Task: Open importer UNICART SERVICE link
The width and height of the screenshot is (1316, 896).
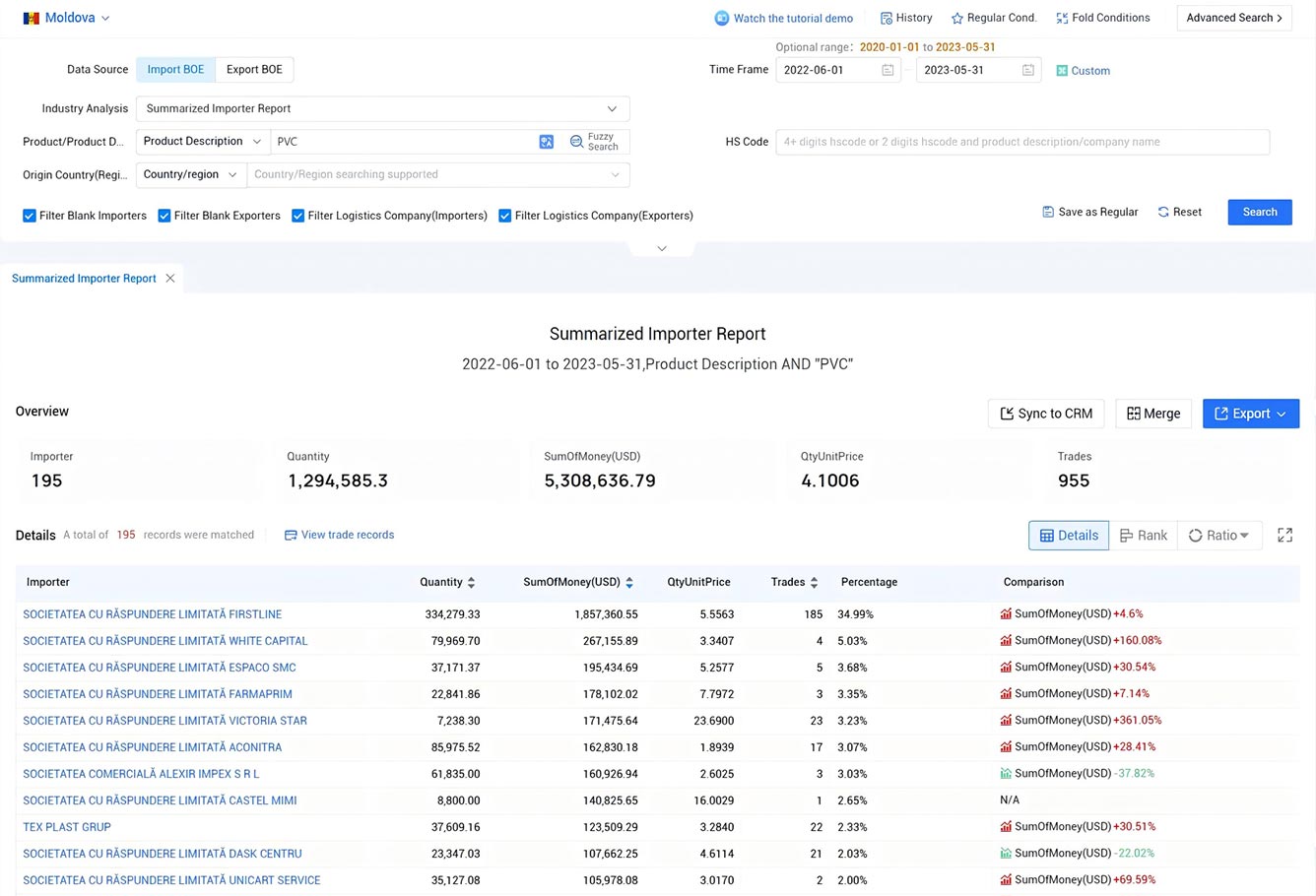Action: 171,880
